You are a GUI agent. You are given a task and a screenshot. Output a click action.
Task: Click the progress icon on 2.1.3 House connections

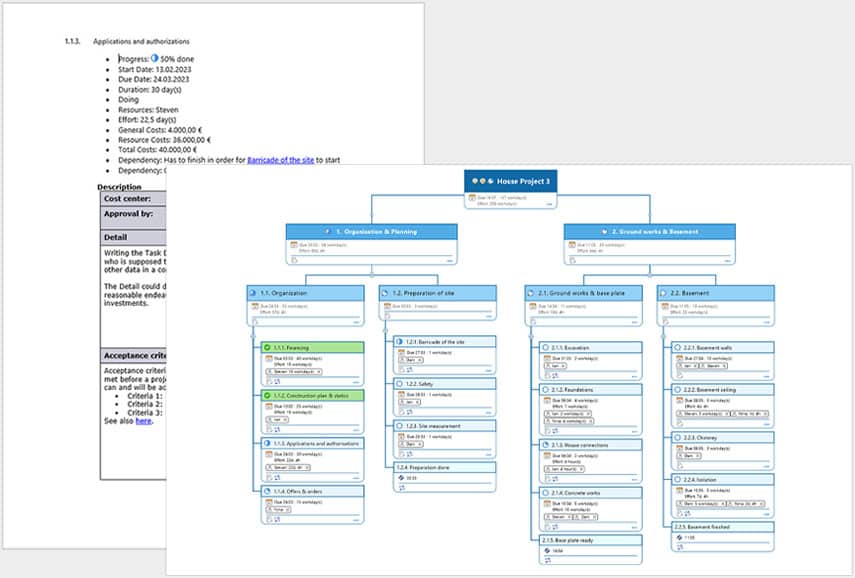pyautogui.click(x=544, y=445)
